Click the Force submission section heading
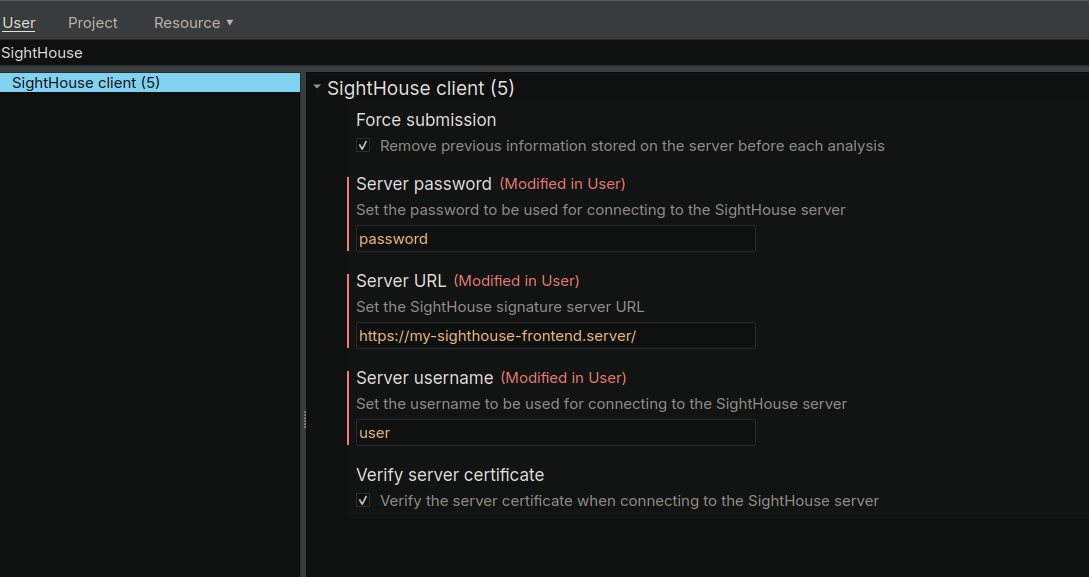This screenshot has width=1089, height=577. (426, 119)
